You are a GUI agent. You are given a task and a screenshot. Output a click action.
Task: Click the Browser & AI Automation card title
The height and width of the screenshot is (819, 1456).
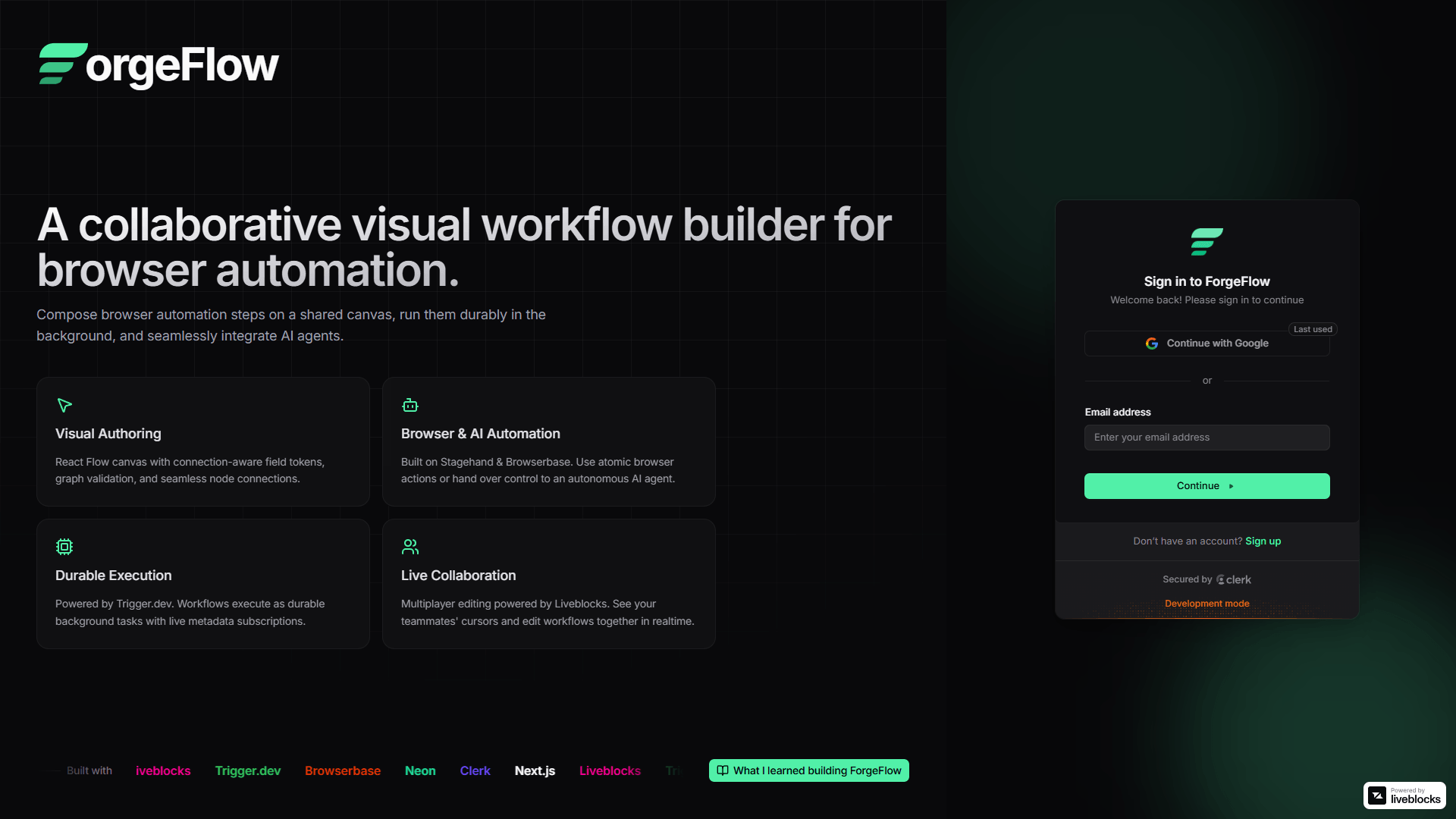481,434
